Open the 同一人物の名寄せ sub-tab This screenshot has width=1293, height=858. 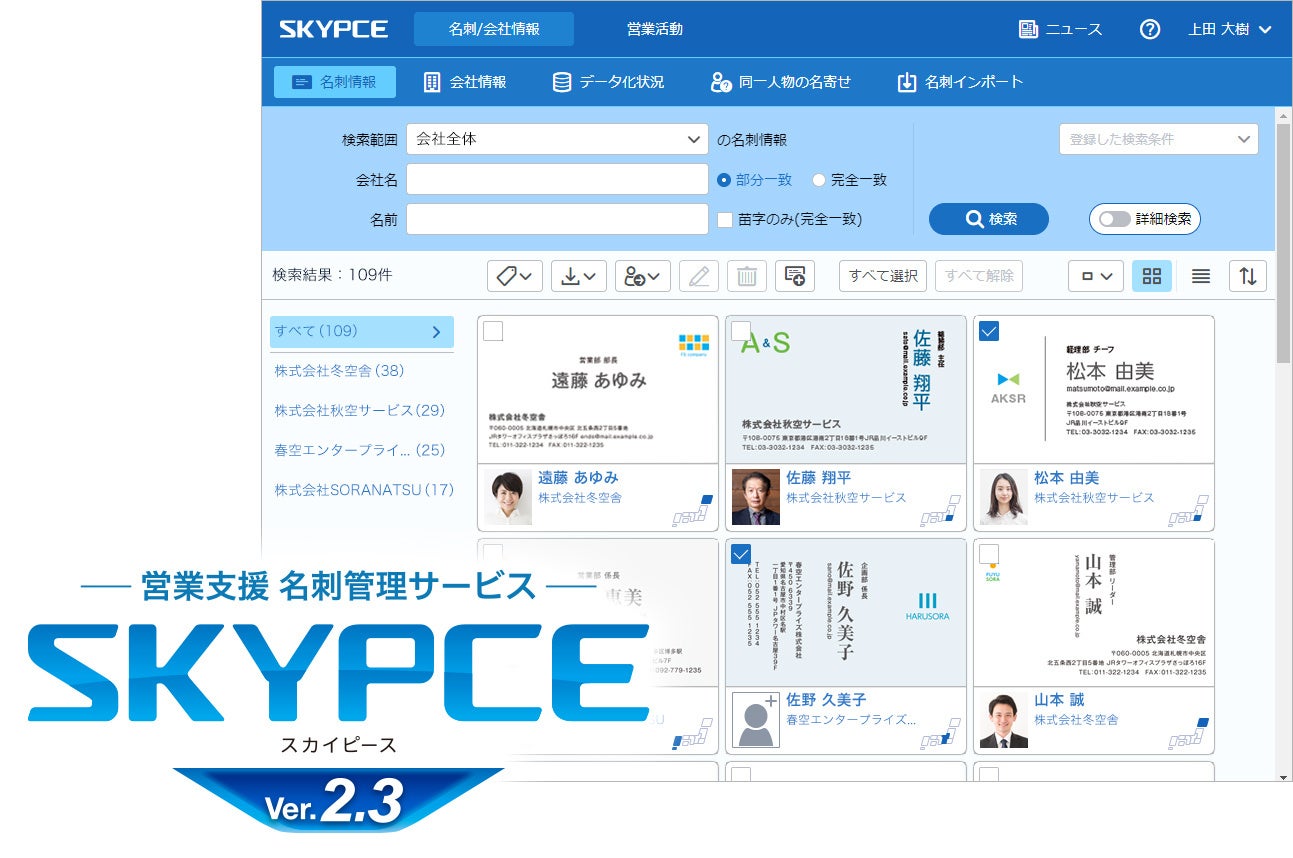pos(780,82)
